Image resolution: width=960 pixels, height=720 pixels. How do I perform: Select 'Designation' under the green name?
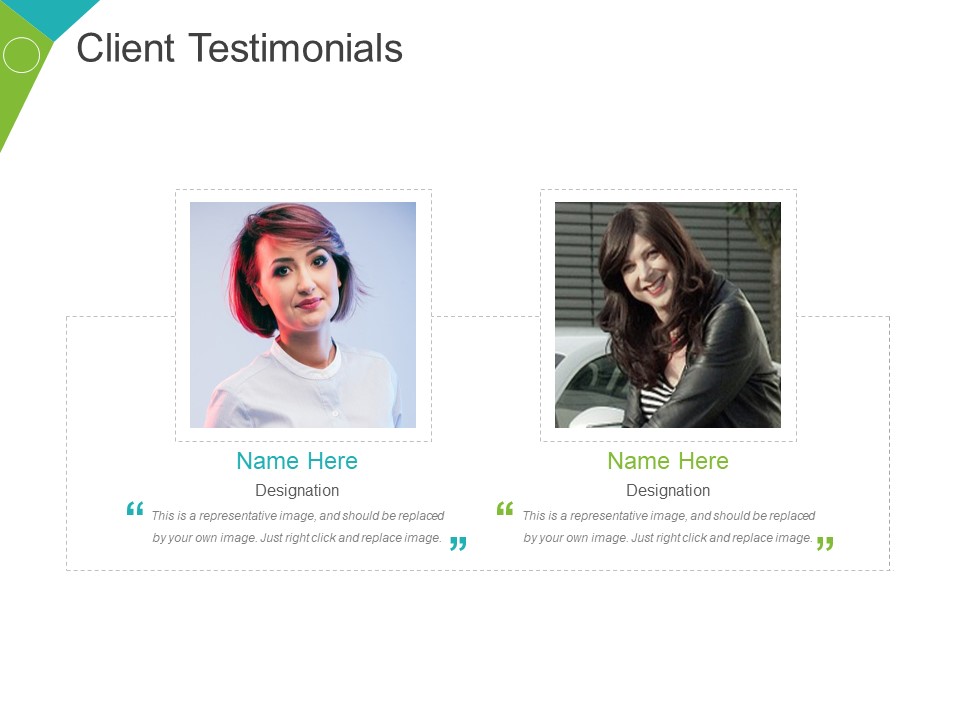(668, 490)
